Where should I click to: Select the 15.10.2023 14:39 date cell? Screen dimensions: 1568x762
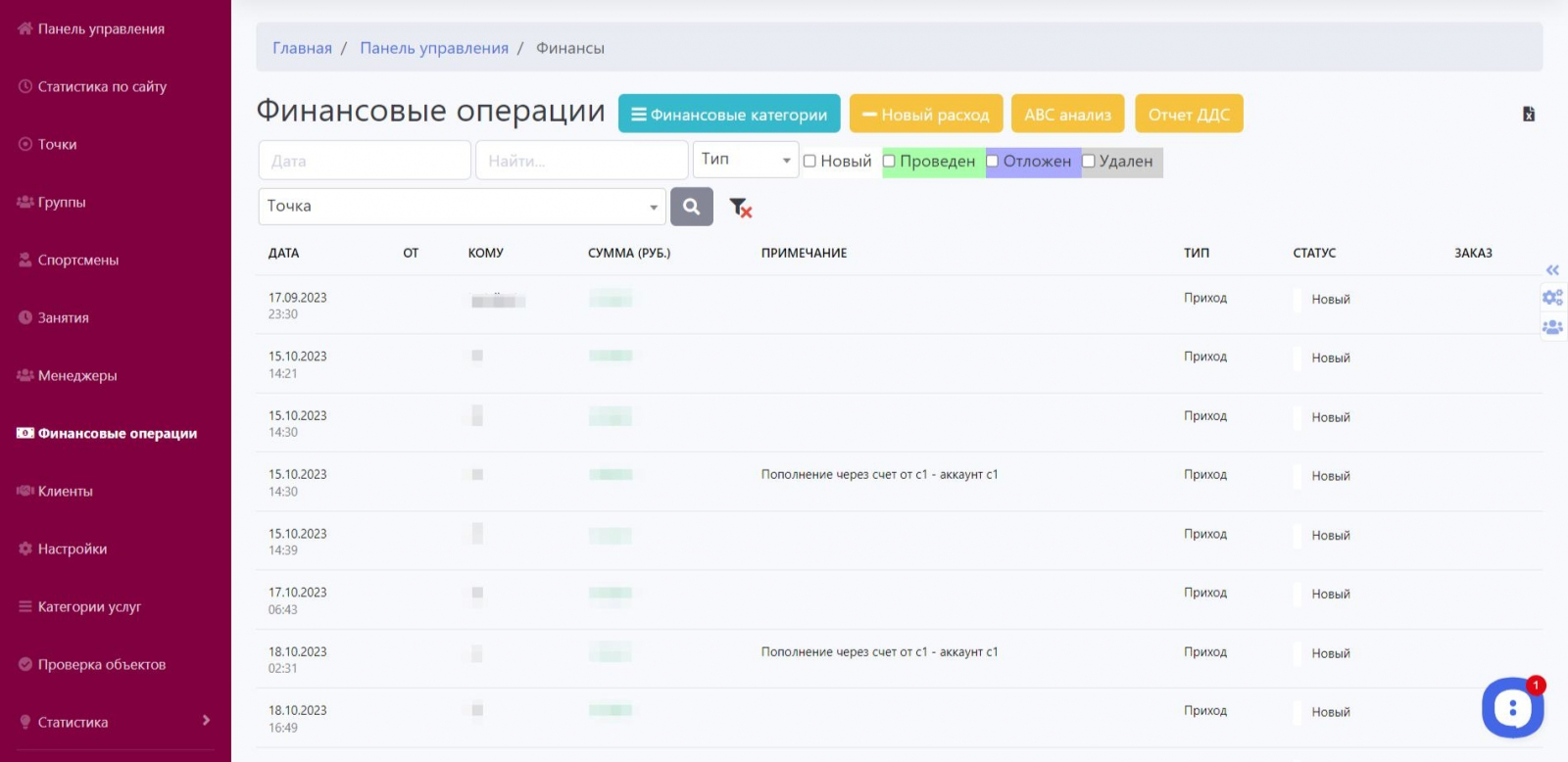[x=298, y=542]
